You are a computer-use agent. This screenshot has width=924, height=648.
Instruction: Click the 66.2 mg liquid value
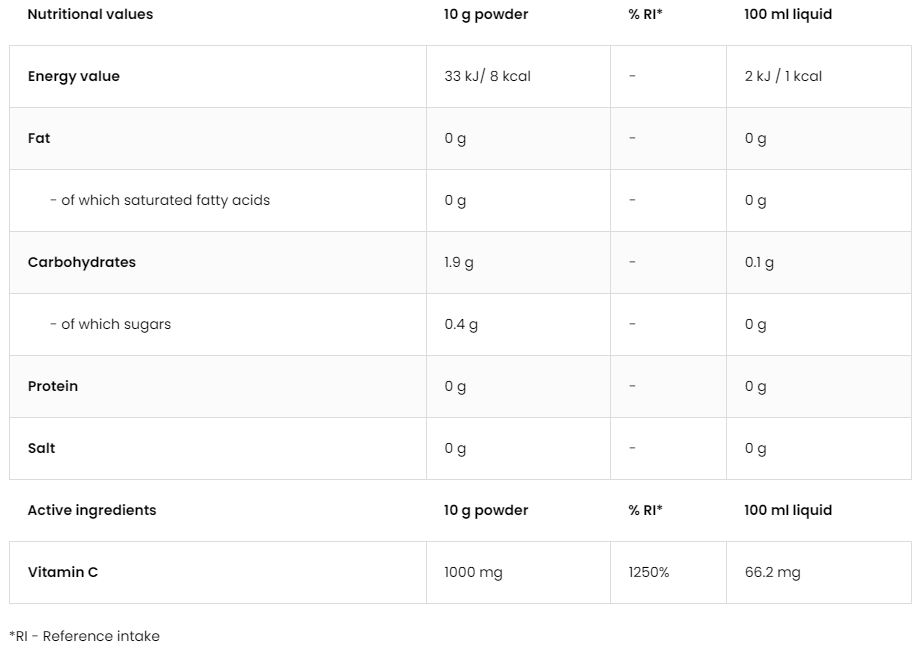[x=772, y=573]
